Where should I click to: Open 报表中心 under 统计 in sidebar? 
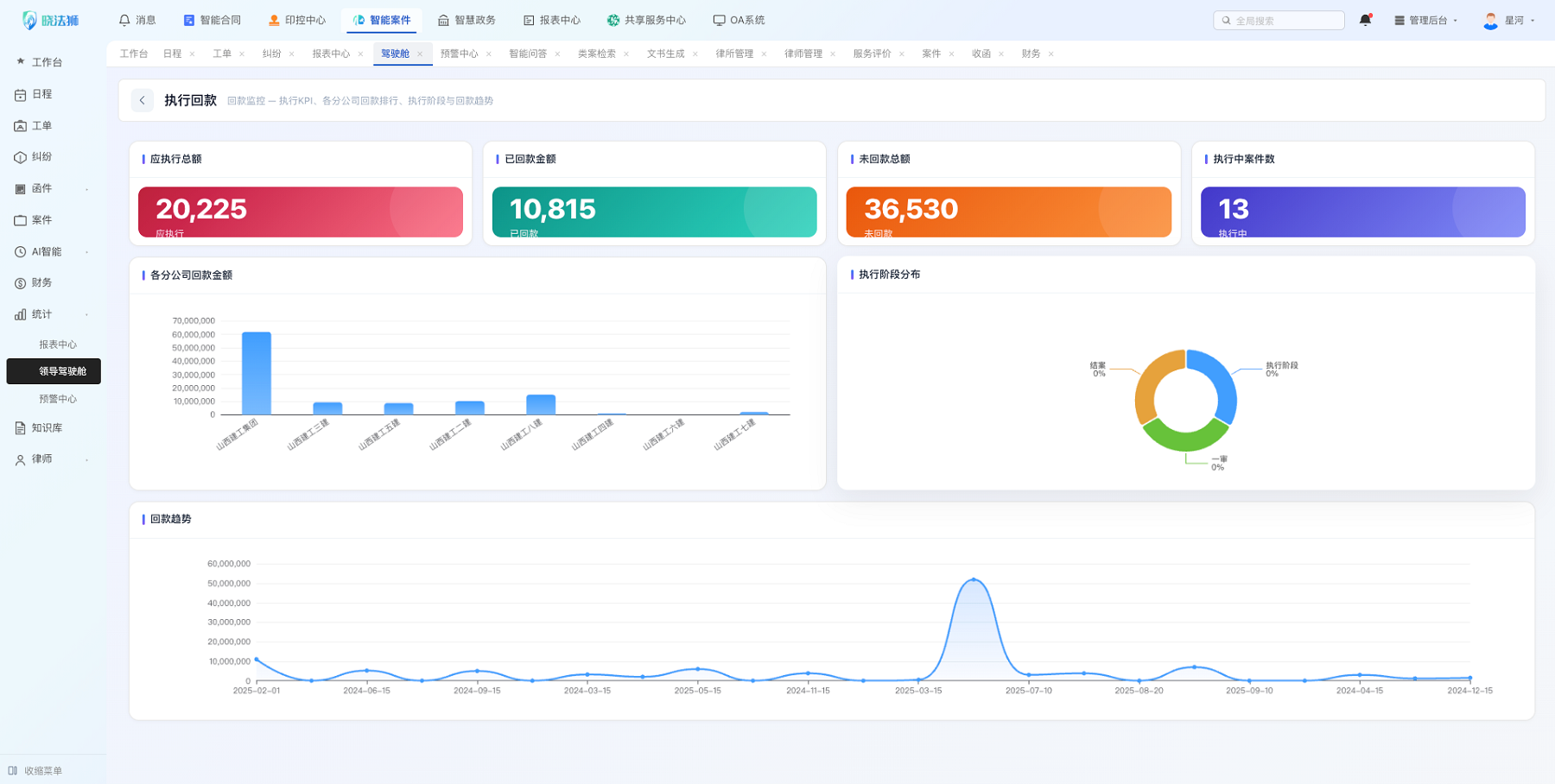[58, 345]
